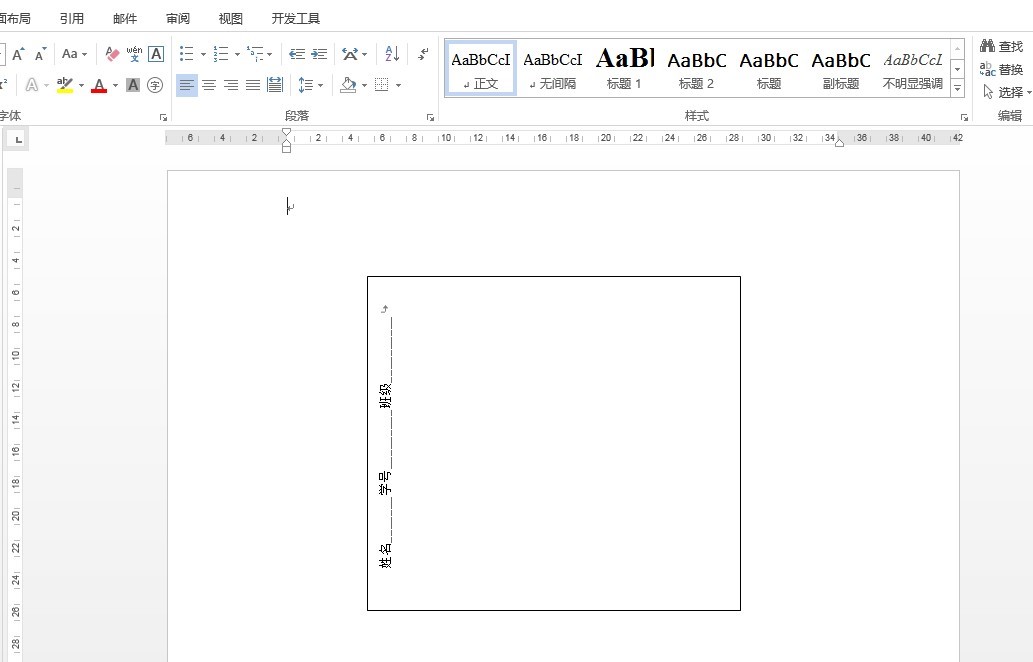Click the enclose character icon
Screen dimensions: 1033x662
[155, 85]
